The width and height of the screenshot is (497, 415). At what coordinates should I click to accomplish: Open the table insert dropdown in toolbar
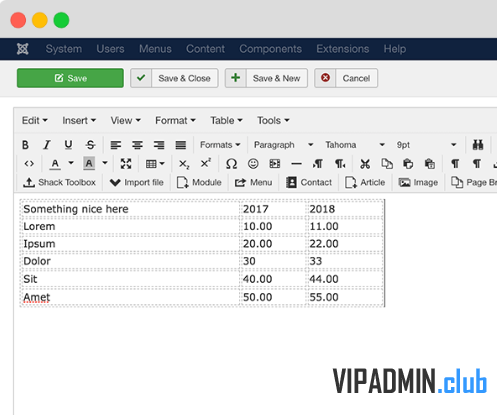tap(155, 164)
